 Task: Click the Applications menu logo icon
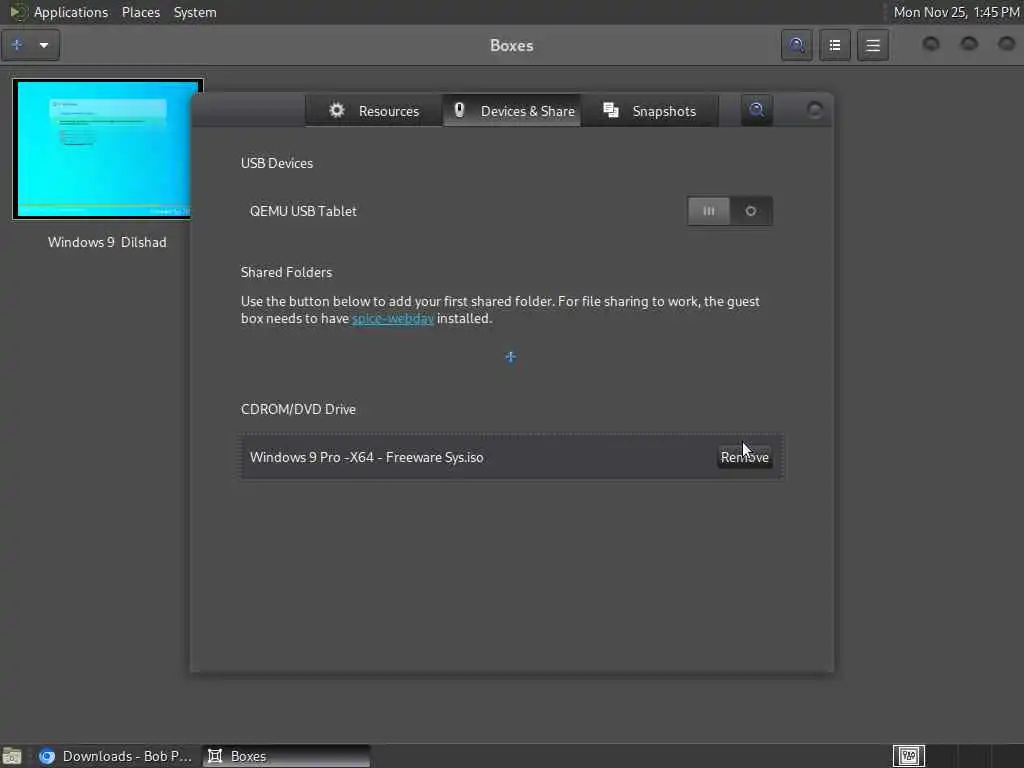tap(18, 12)
